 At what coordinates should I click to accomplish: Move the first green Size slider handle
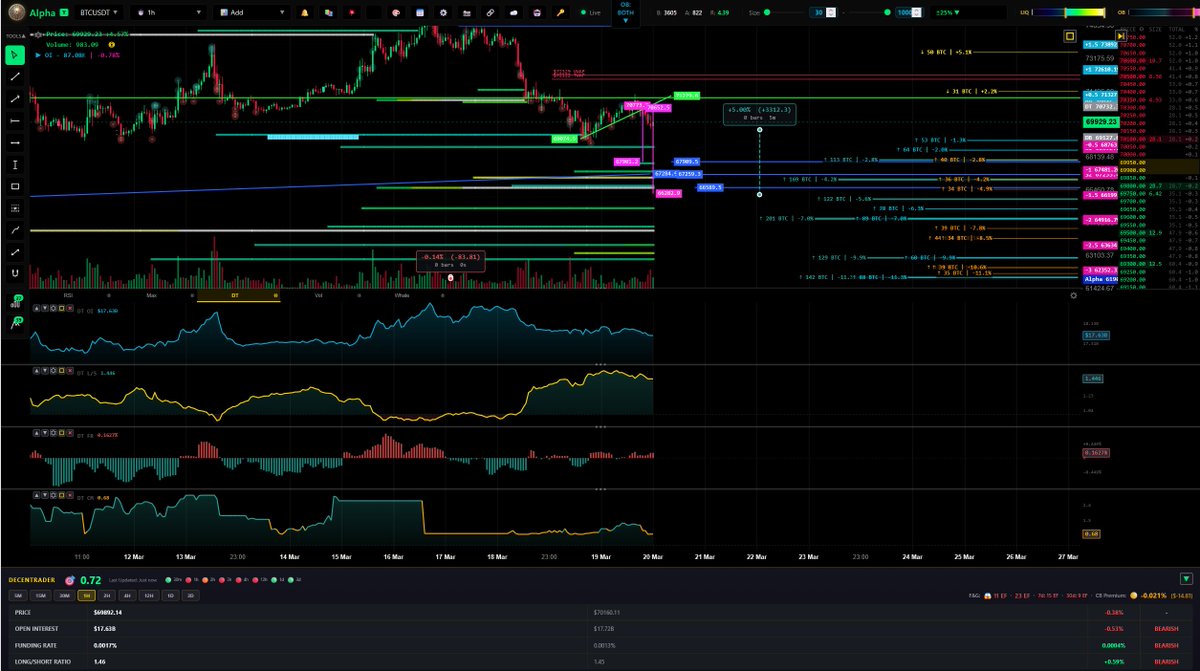click(x=767, y=12)
